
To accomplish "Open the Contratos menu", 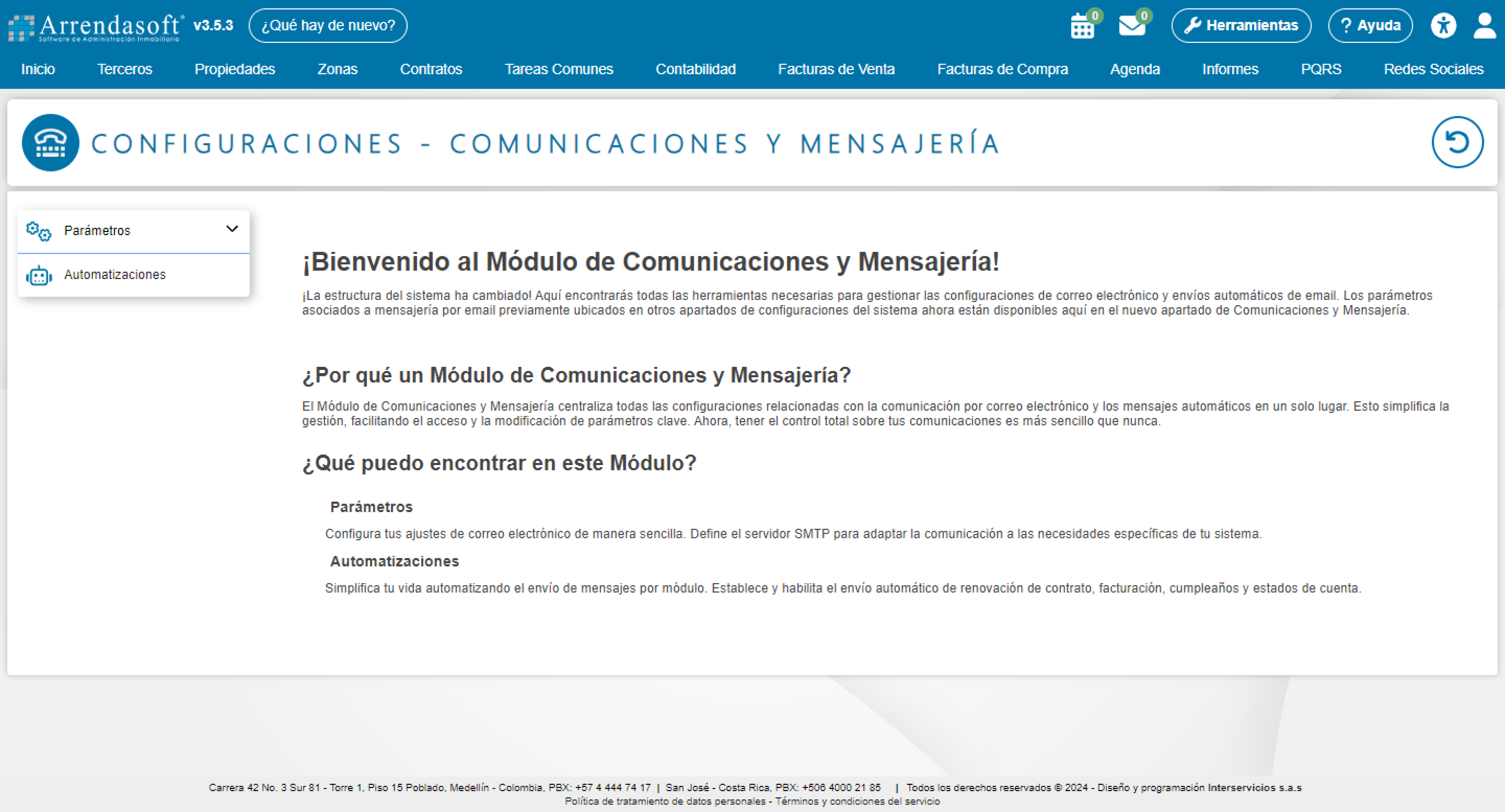I will 431,69.
